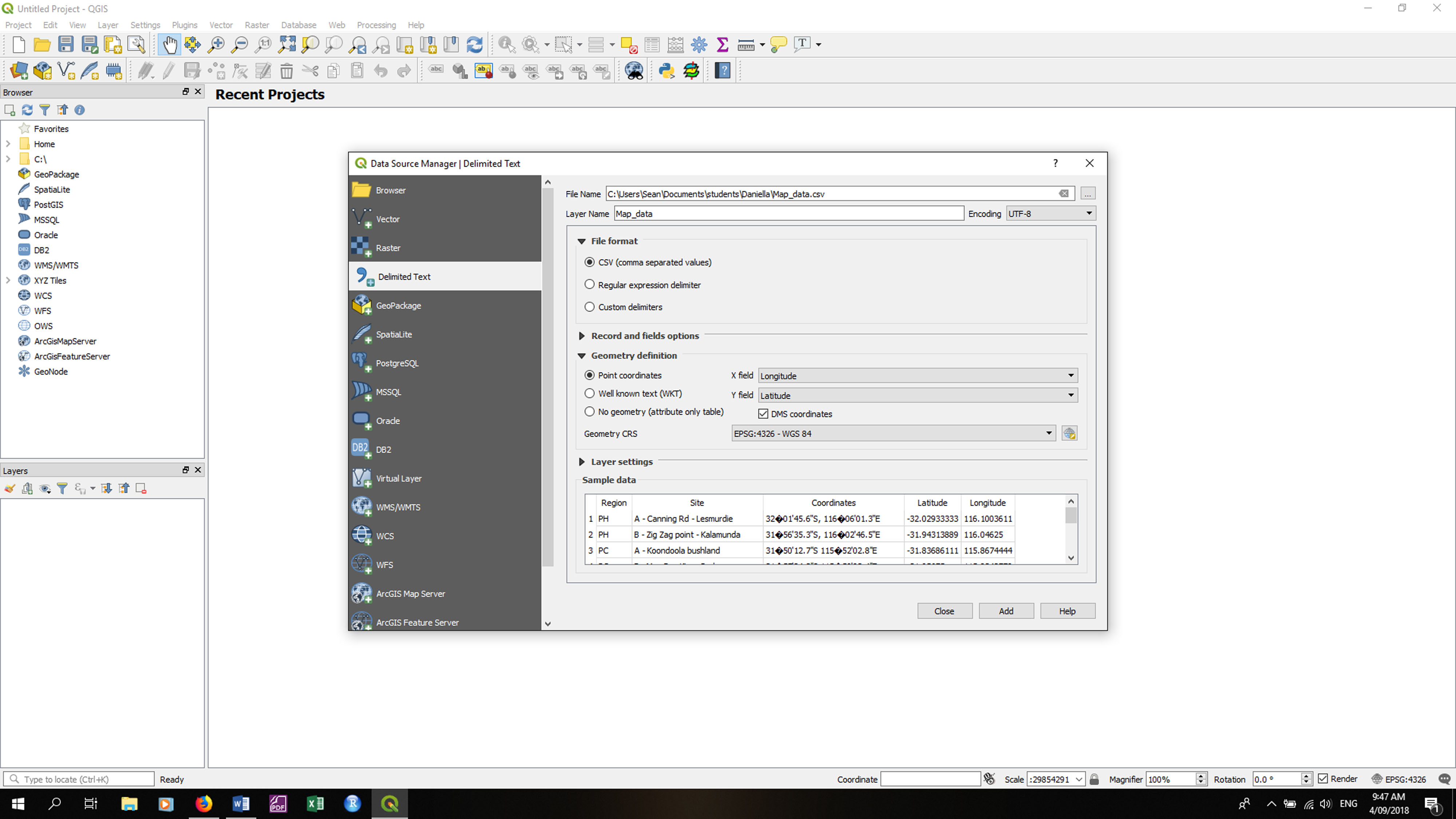Click the Delete Selected trash icon
Viewport: 1456px width, 819px height.
[x=286, y=71]
